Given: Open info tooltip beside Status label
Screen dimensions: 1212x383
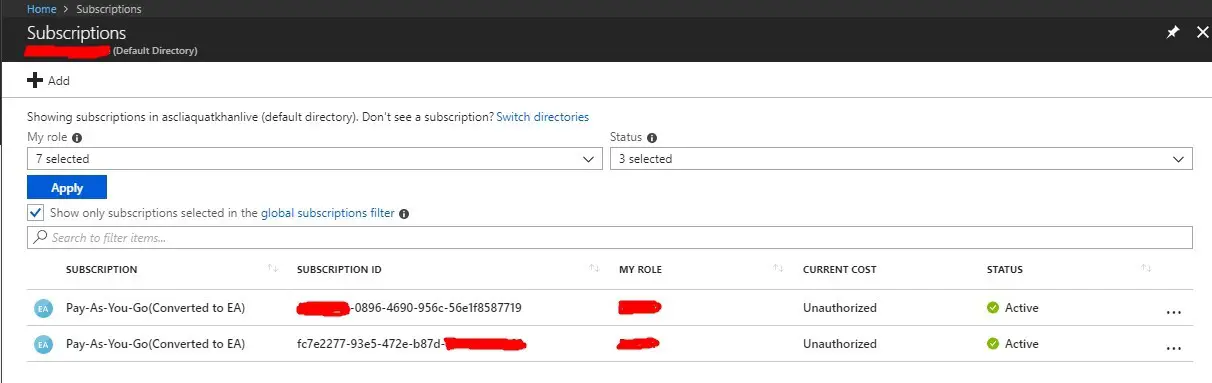Looking at the screenshot, I should [x=652, y=138].
